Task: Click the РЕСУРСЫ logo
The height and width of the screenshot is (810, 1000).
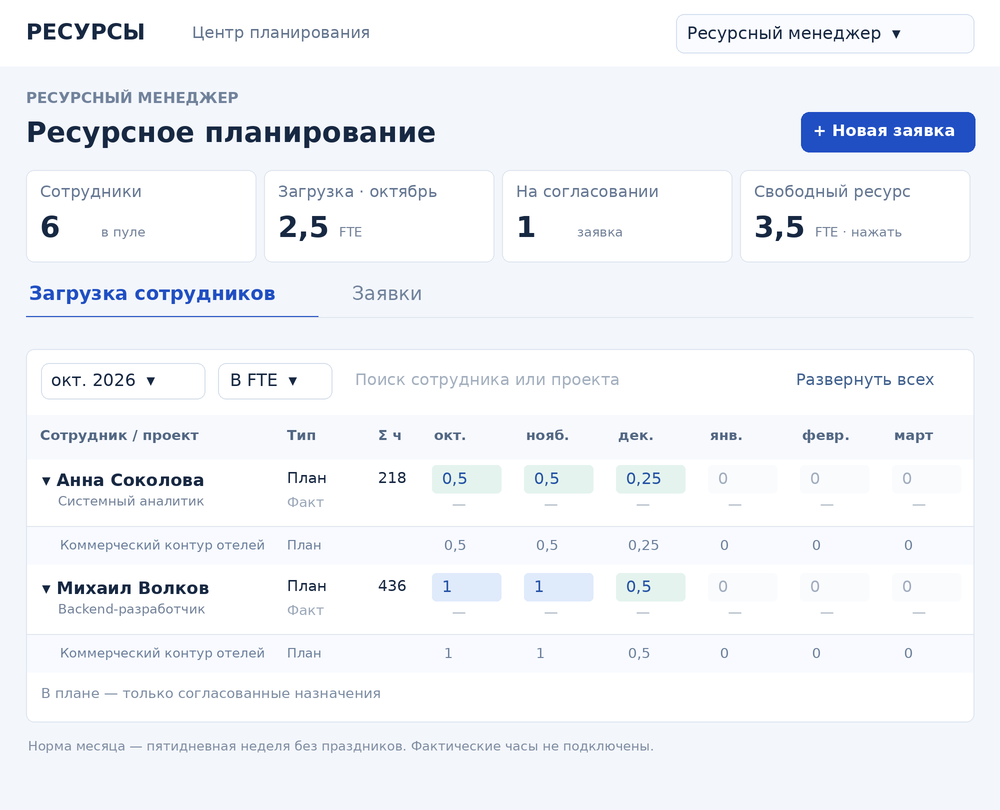Action: pos(85,32)
